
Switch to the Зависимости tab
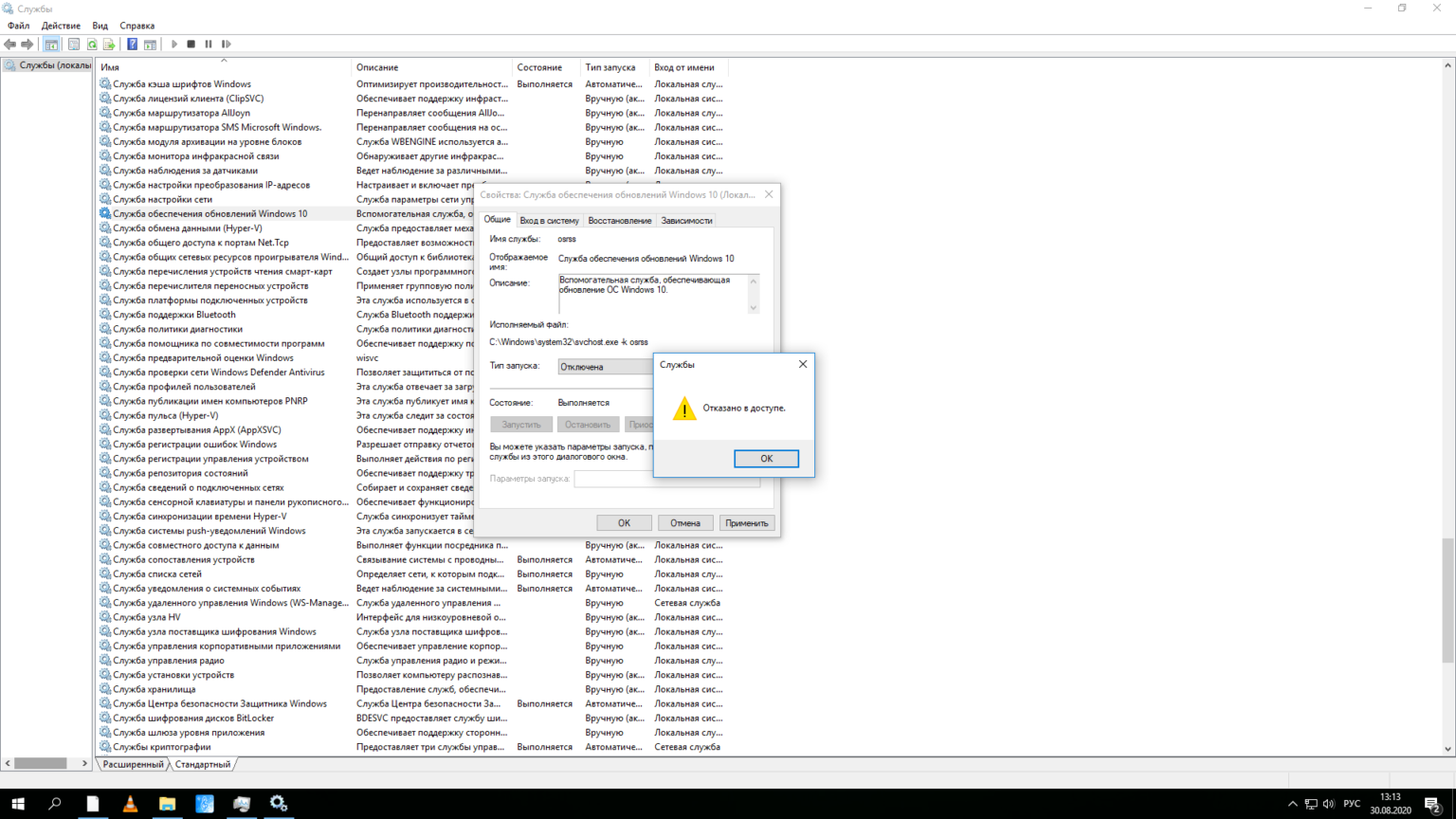[686, 221]
